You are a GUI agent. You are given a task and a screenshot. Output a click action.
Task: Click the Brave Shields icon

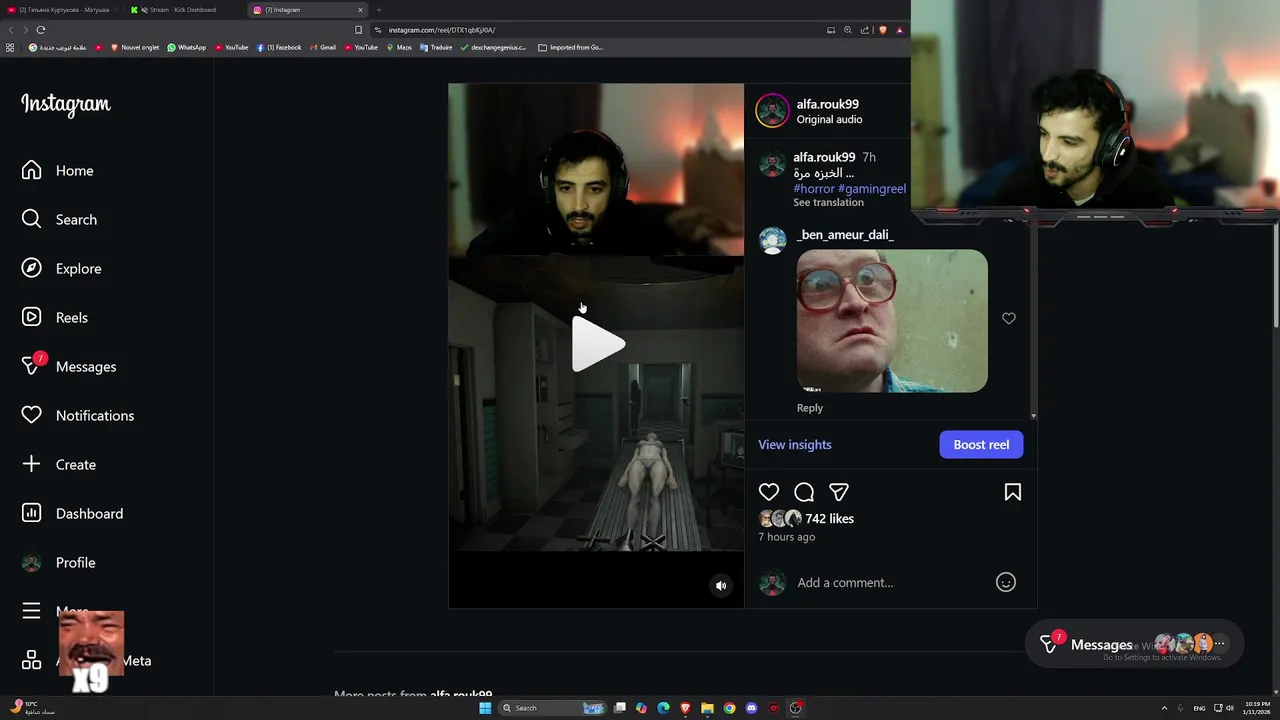[882, 30]
